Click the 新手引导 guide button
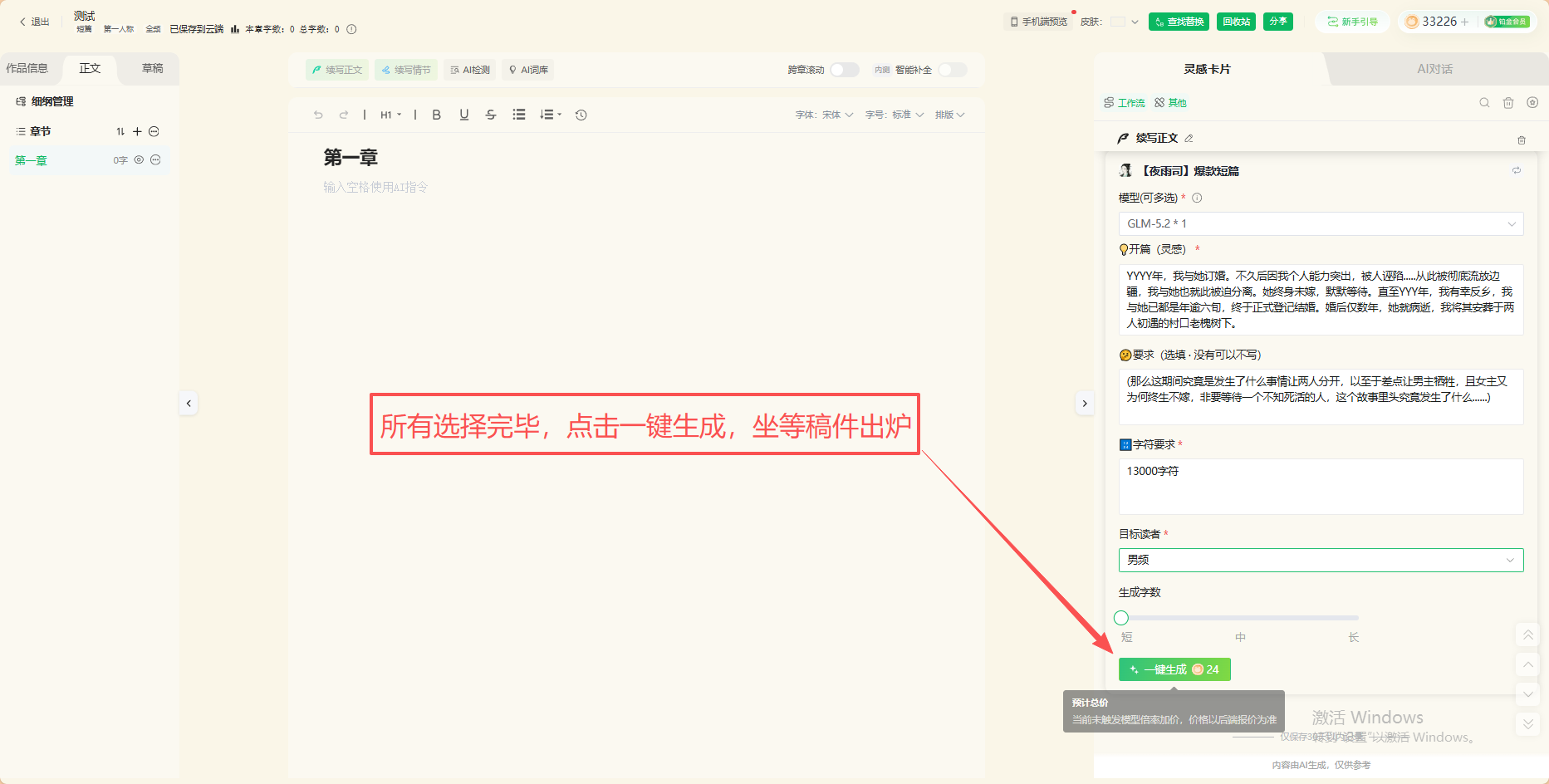The width and height of the screenshot is (1549, 784). (1352, 22)
